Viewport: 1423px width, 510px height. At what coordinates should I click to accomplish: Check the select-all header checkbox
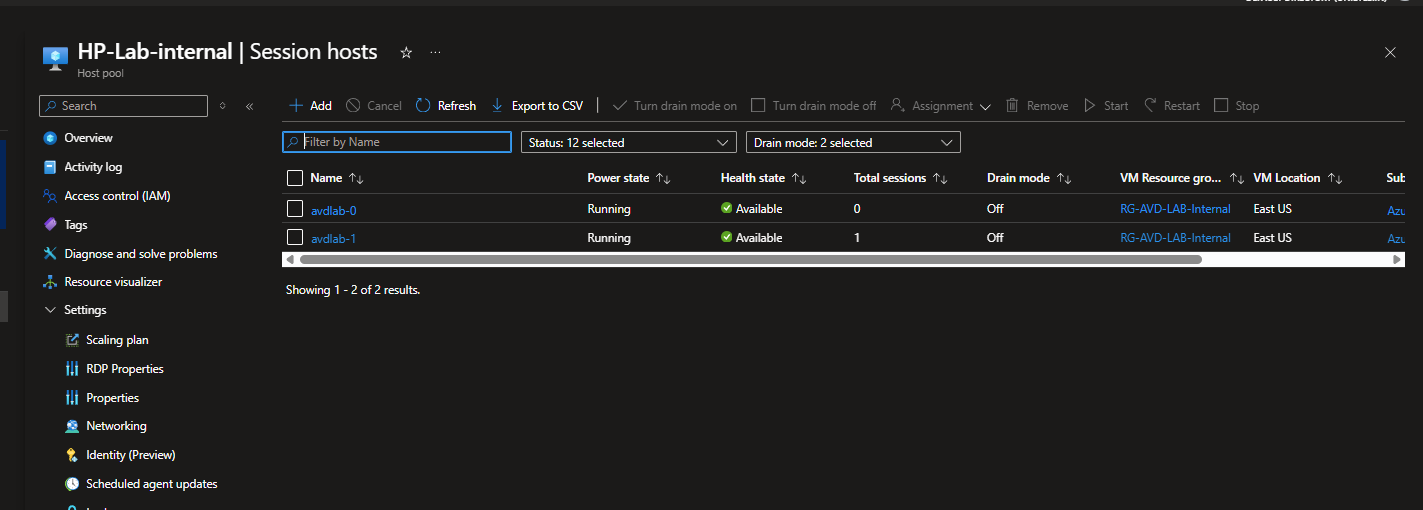coord(295,178)
